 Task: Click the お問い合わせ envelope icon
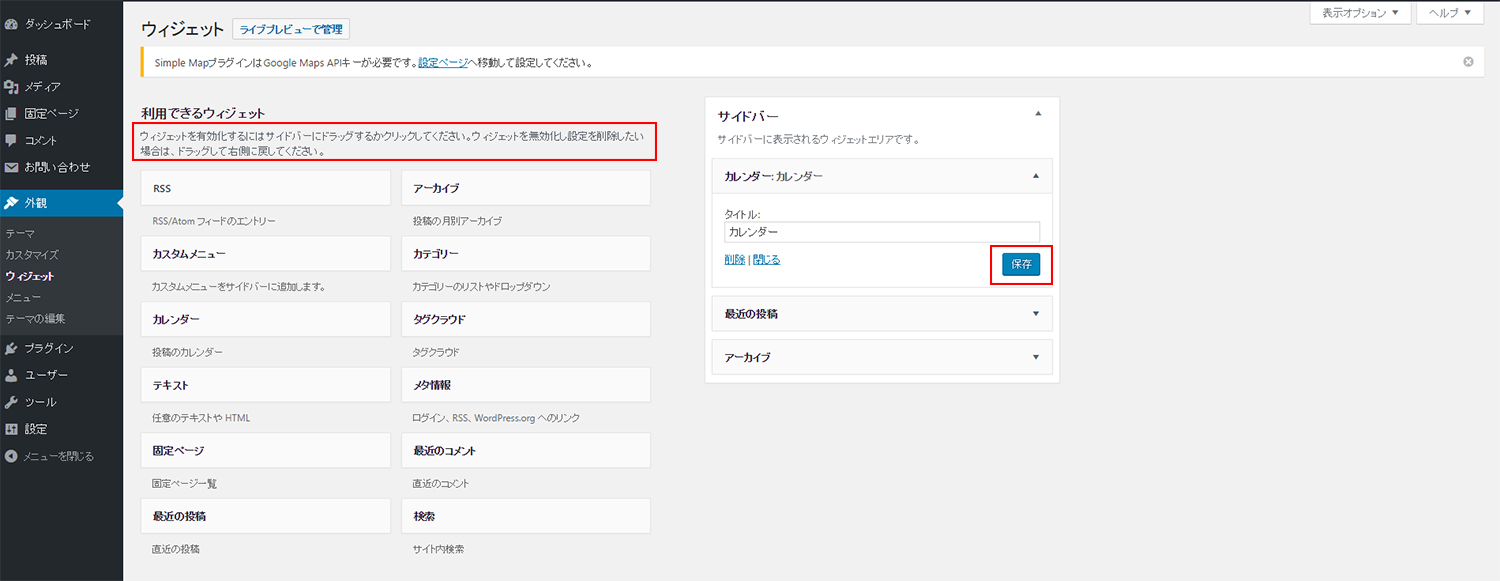pos(14,166)
